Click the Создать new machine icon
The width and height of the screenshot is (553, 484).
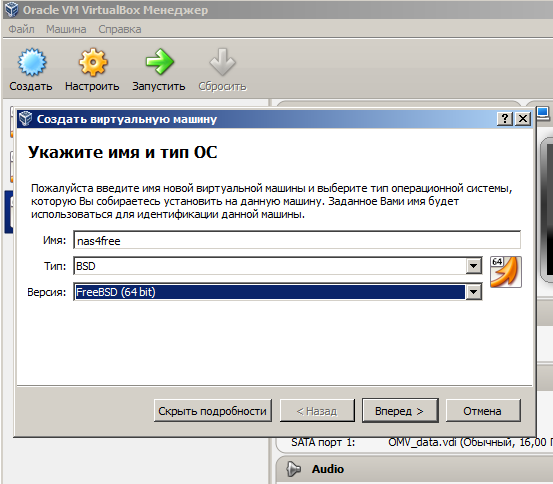[x=32, y=62]
